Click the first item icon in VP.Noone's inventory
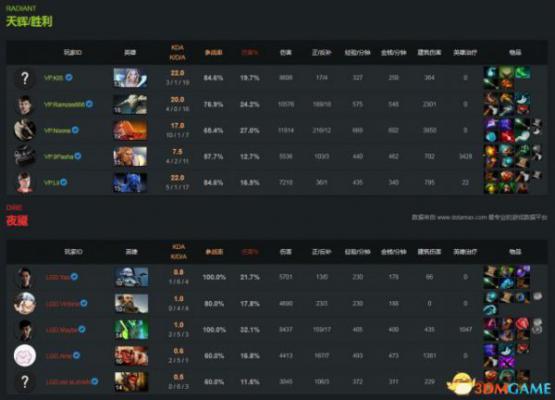Screen dimensions: 555x400 (x=491, y=125)
